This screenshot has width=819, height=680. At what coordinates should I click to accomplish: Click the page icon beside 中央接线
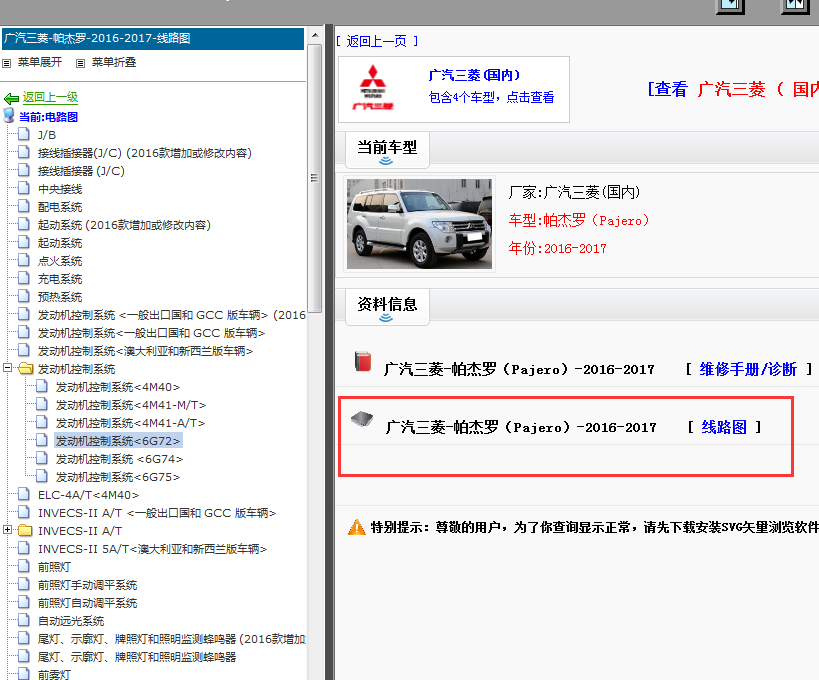24,189
